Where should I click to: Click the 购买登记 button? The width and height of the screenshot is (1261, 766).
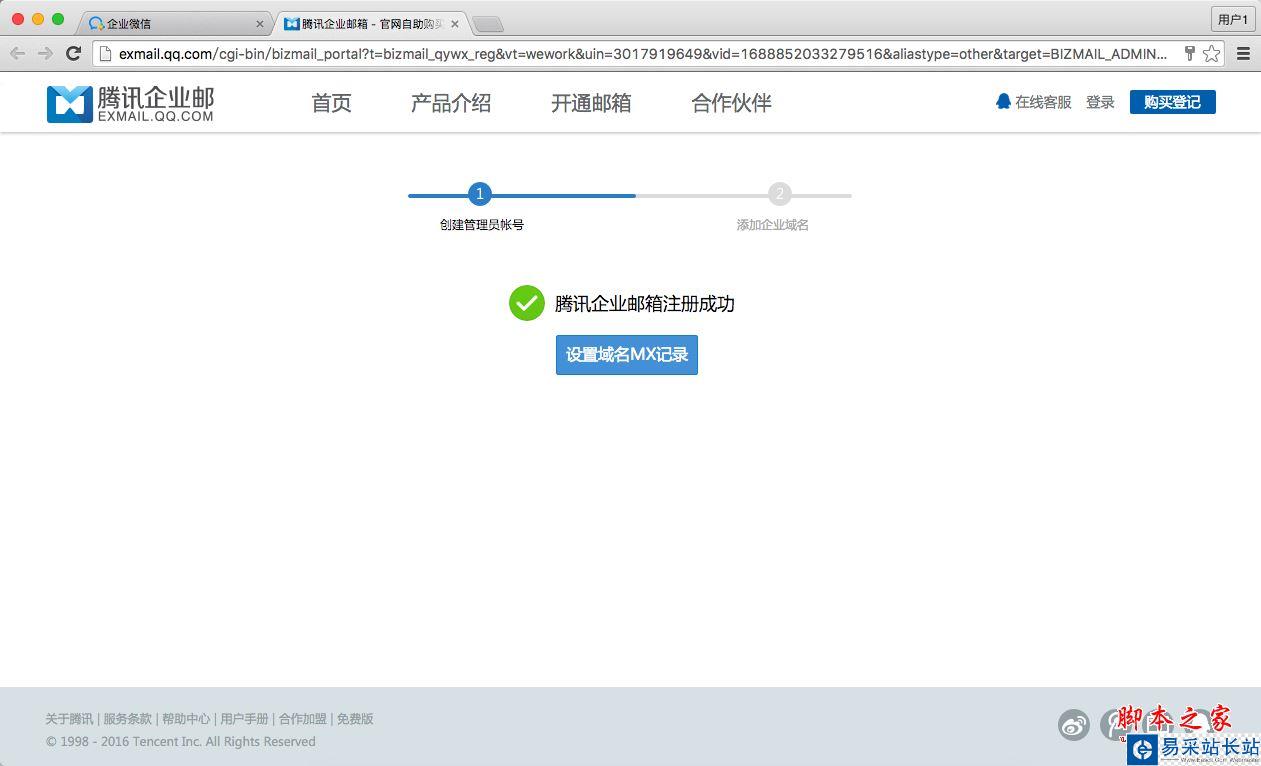1172,102
